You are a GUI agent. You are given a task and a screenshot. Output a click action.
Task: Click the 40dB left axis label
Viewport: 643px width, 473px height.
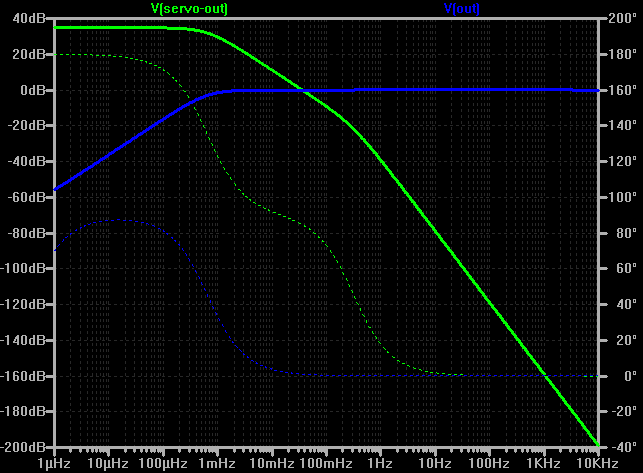pos(28,18)
